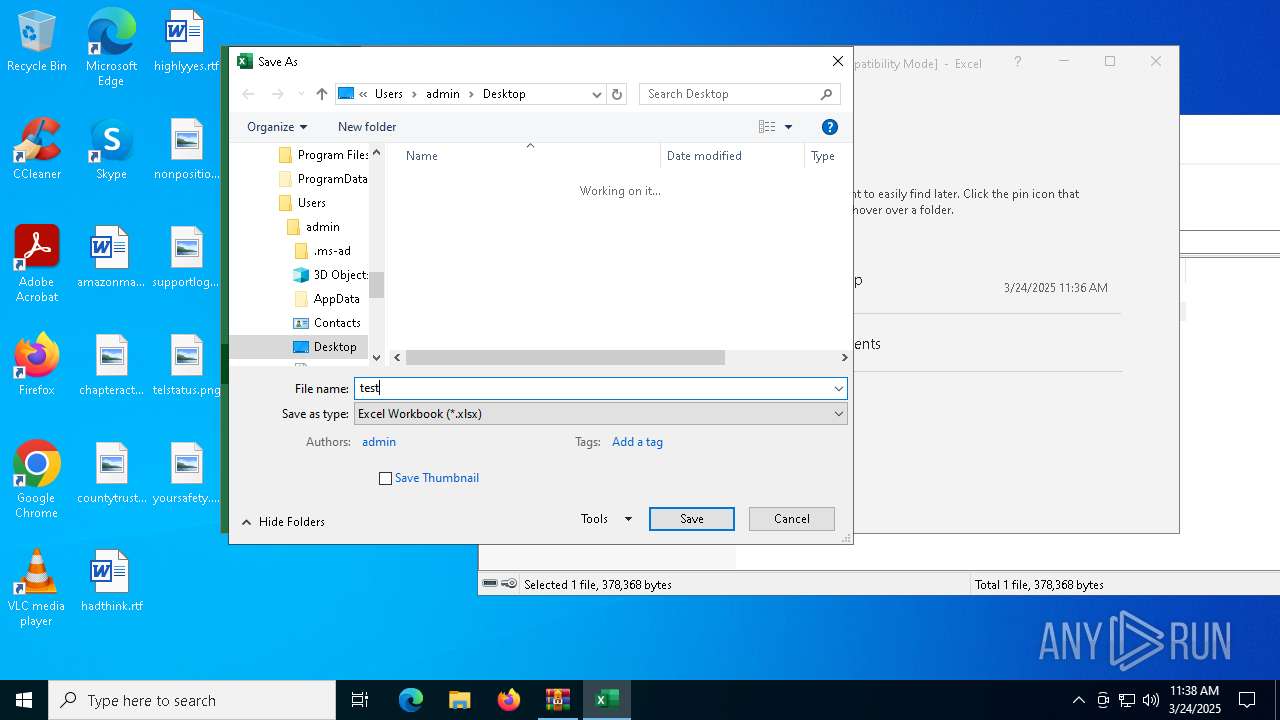1280x720 pixels.
Task: Collapse with Hide Folders
Action: point(283,522)
